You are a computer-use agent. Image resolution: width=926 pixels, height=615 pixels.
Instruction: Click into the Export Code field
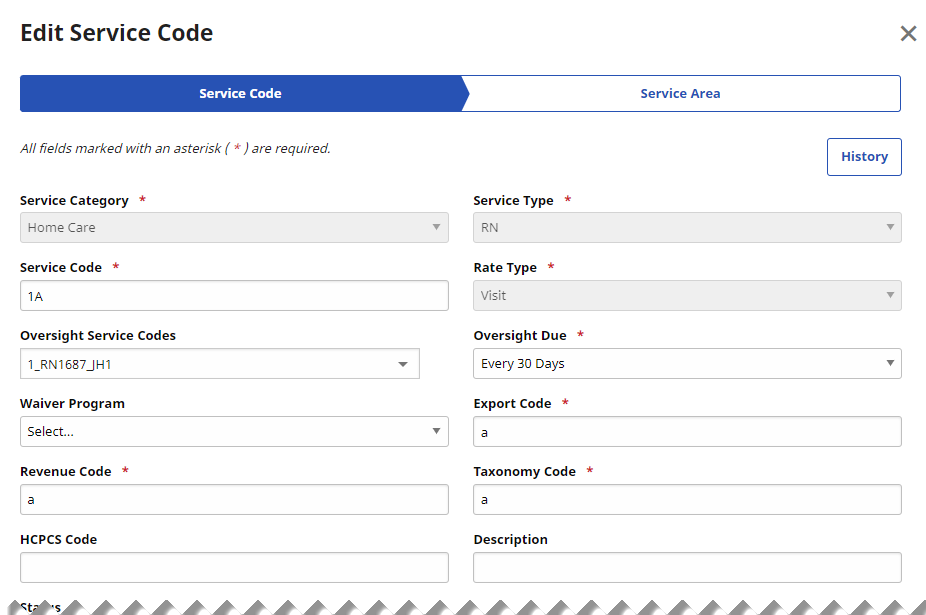(687, 432)
